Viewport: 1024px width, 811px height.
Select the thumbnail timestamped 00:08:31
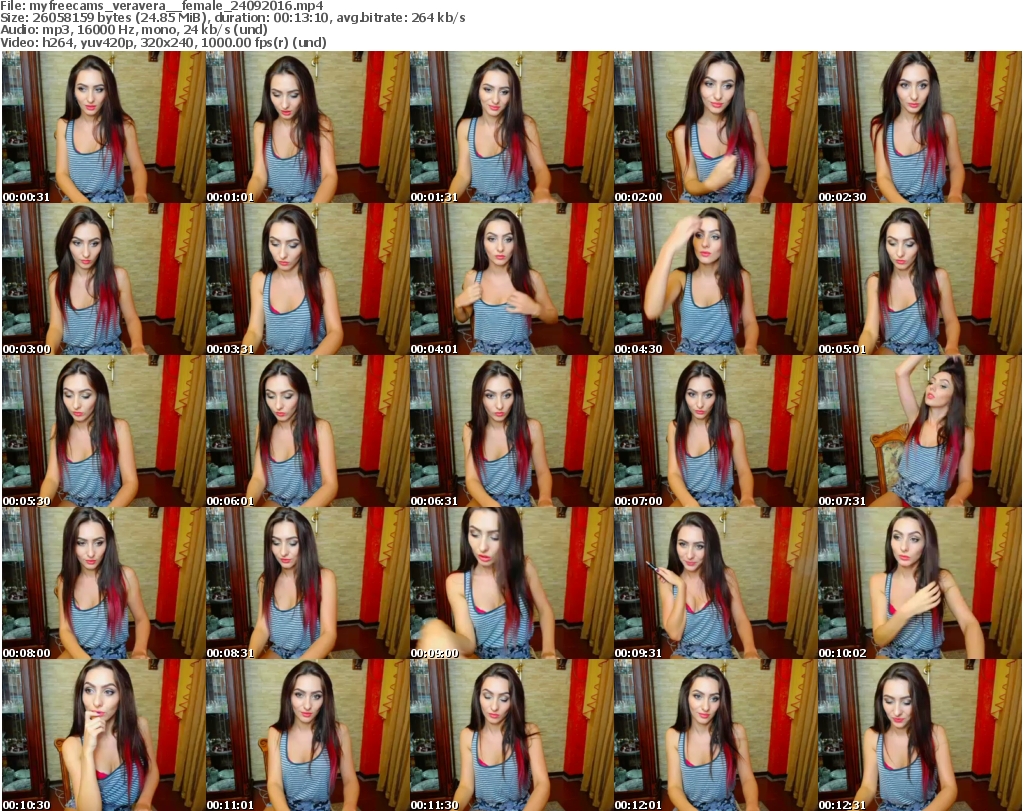tap(308, 583)
